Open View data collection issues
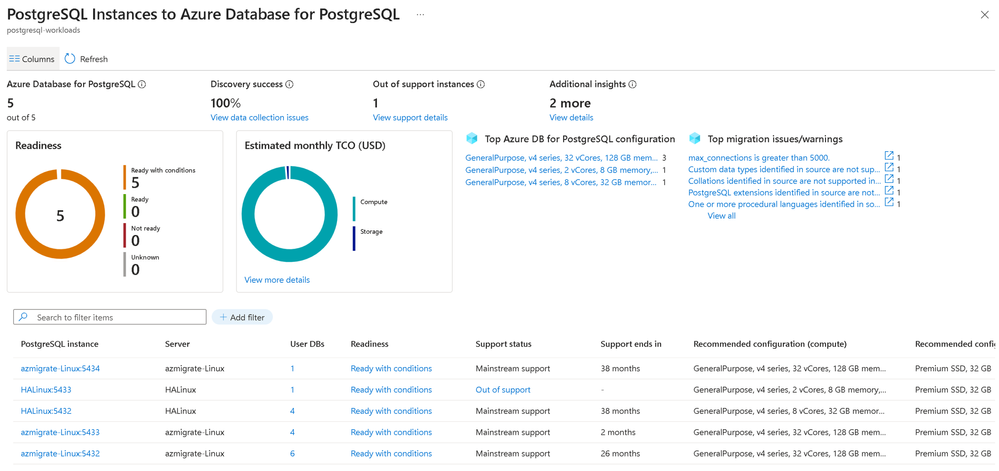Screen dimensions: 999x471 (x=259, y=117)
